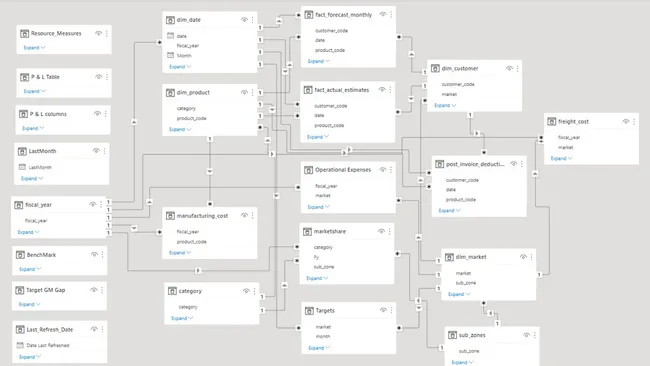Viewport: 650px width, 366px height.
Task: Toggle visibility of dim_product table
Action: point(244,93)
